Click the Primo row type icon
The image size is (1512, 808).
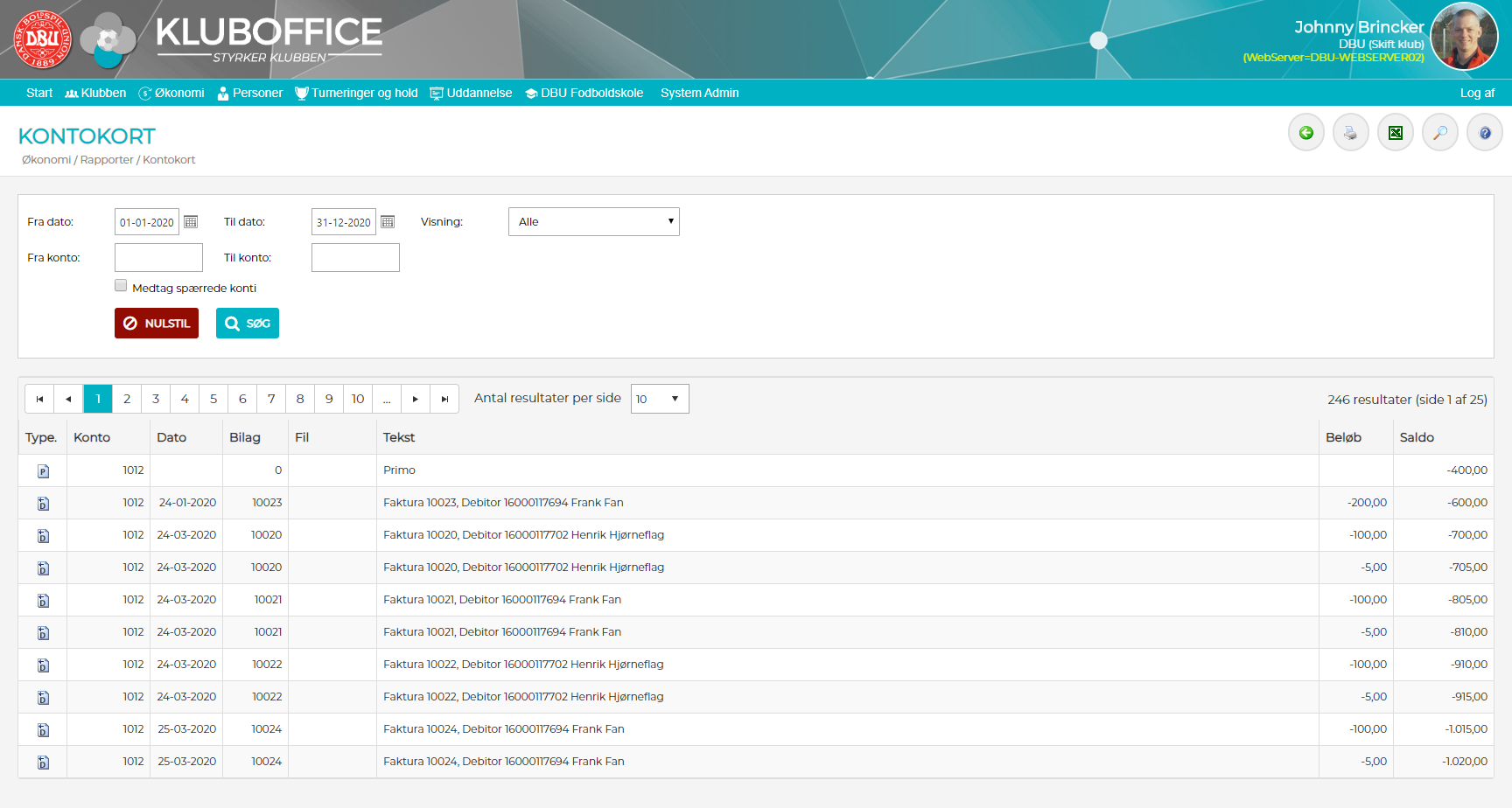43,471
